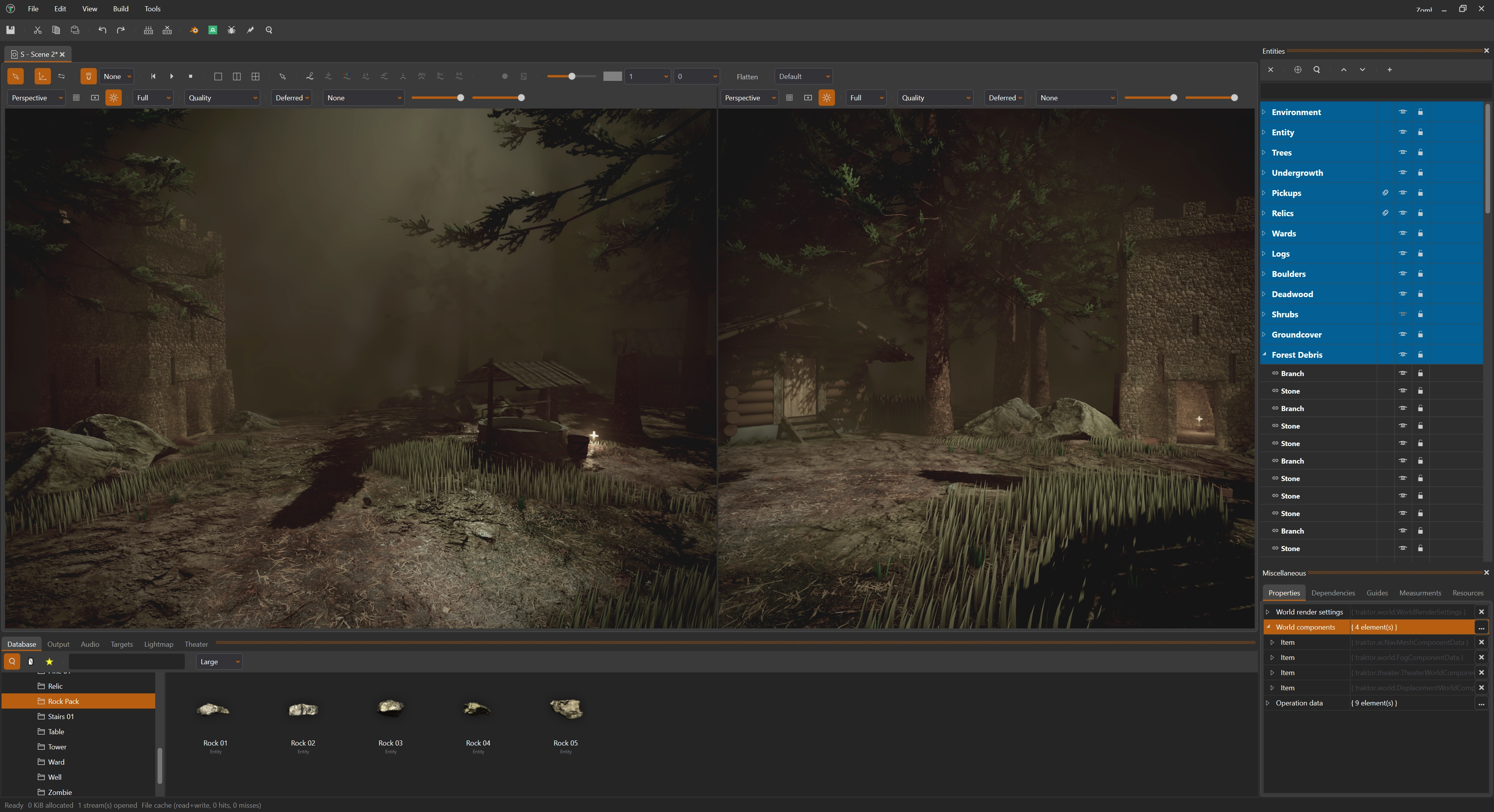Open the Build menu
The image size is (1494, 812).
[121, 9]
